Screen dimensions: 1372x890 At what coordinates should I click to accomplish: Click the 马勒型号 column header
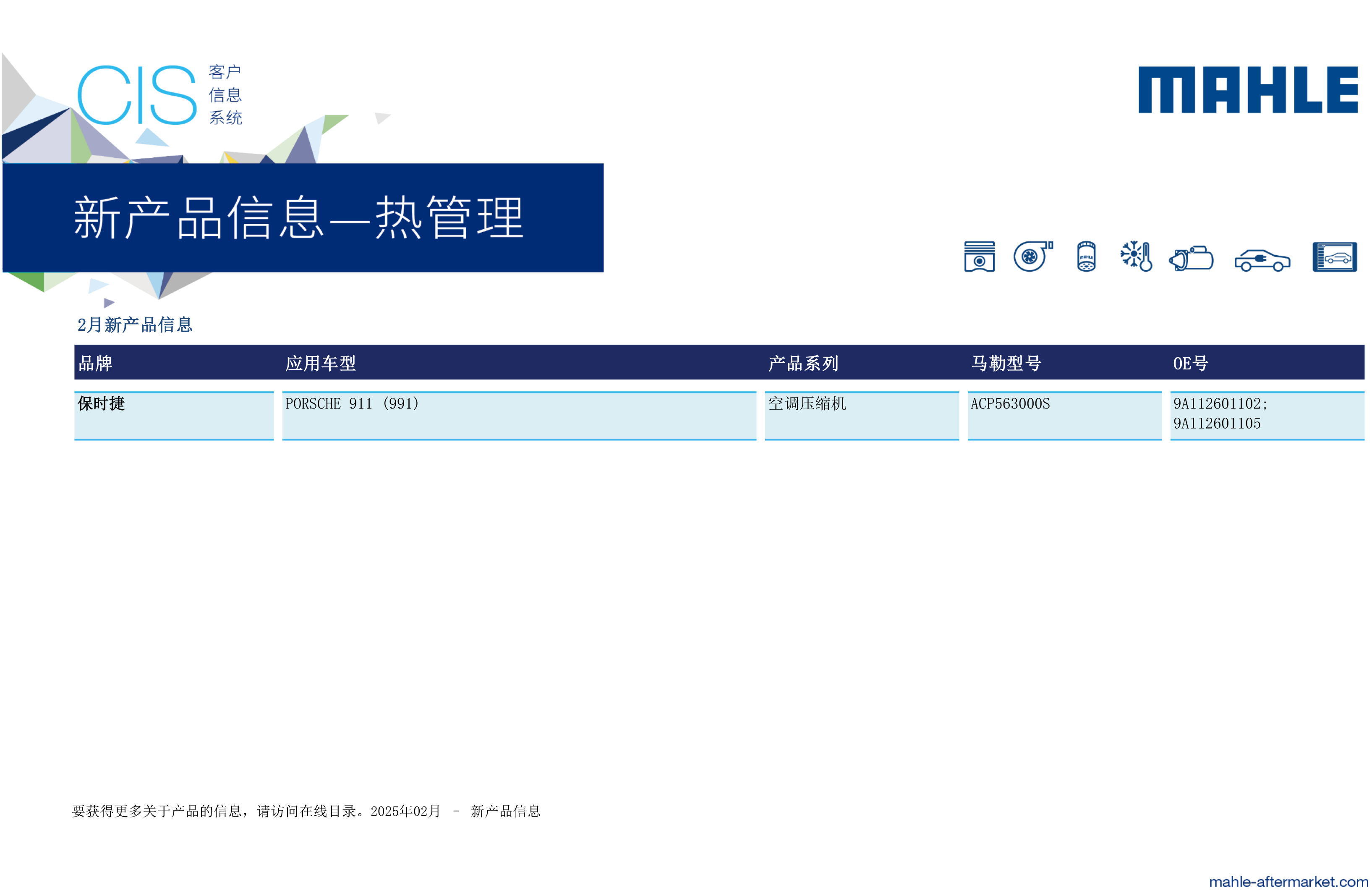(1006, 363)
